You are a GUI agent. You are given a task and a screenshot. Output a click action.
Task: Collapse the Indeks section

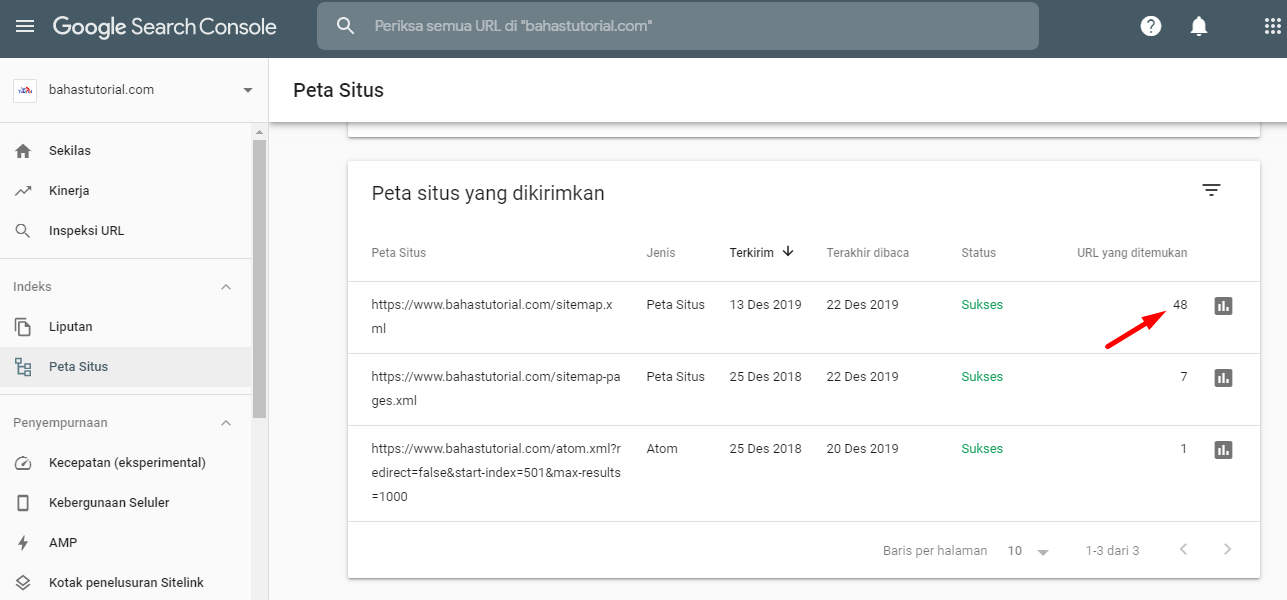click(x=226, y=287)
